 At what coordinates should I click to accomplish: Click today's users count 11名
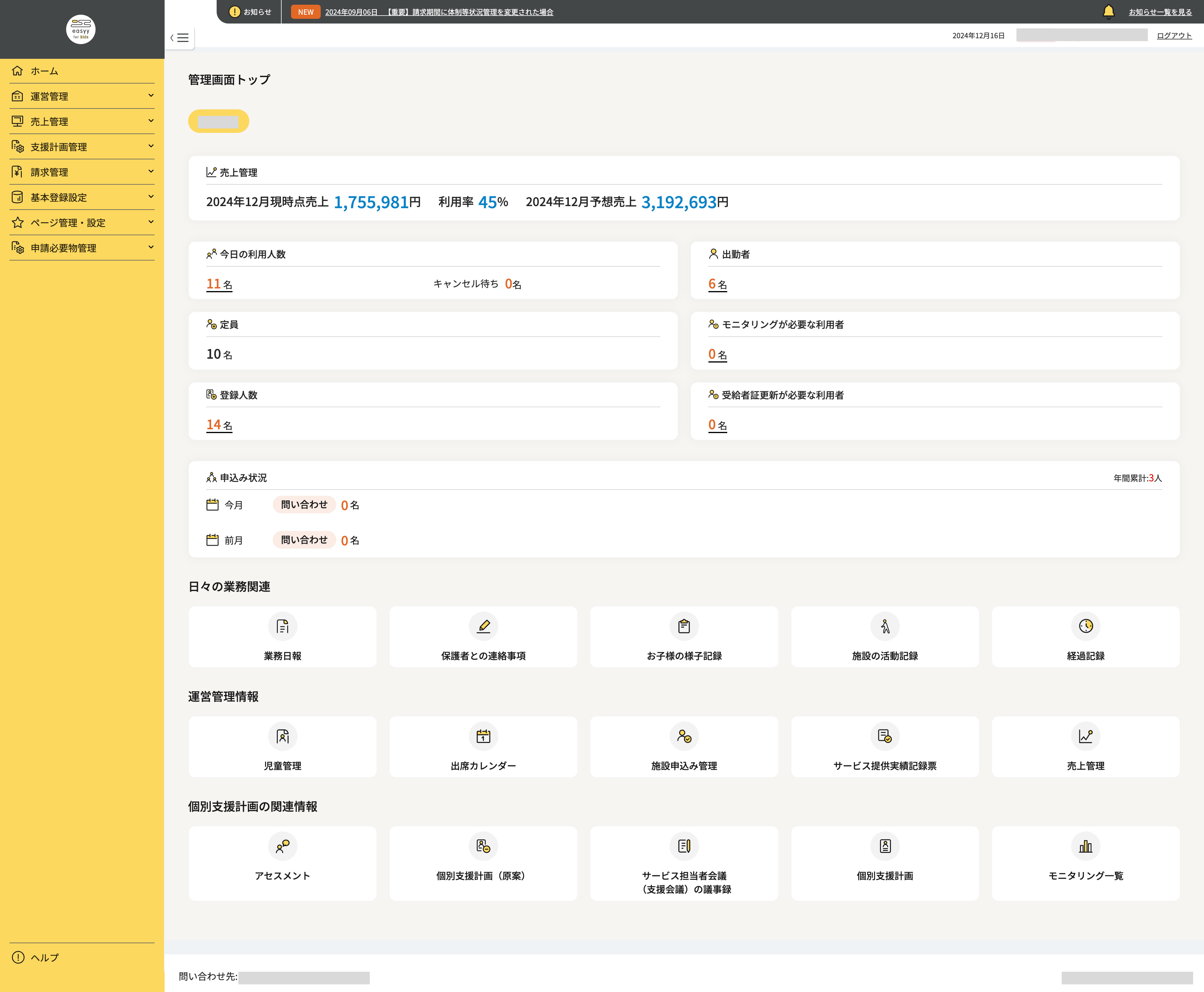pyautogui.click(x=219, y=284)
